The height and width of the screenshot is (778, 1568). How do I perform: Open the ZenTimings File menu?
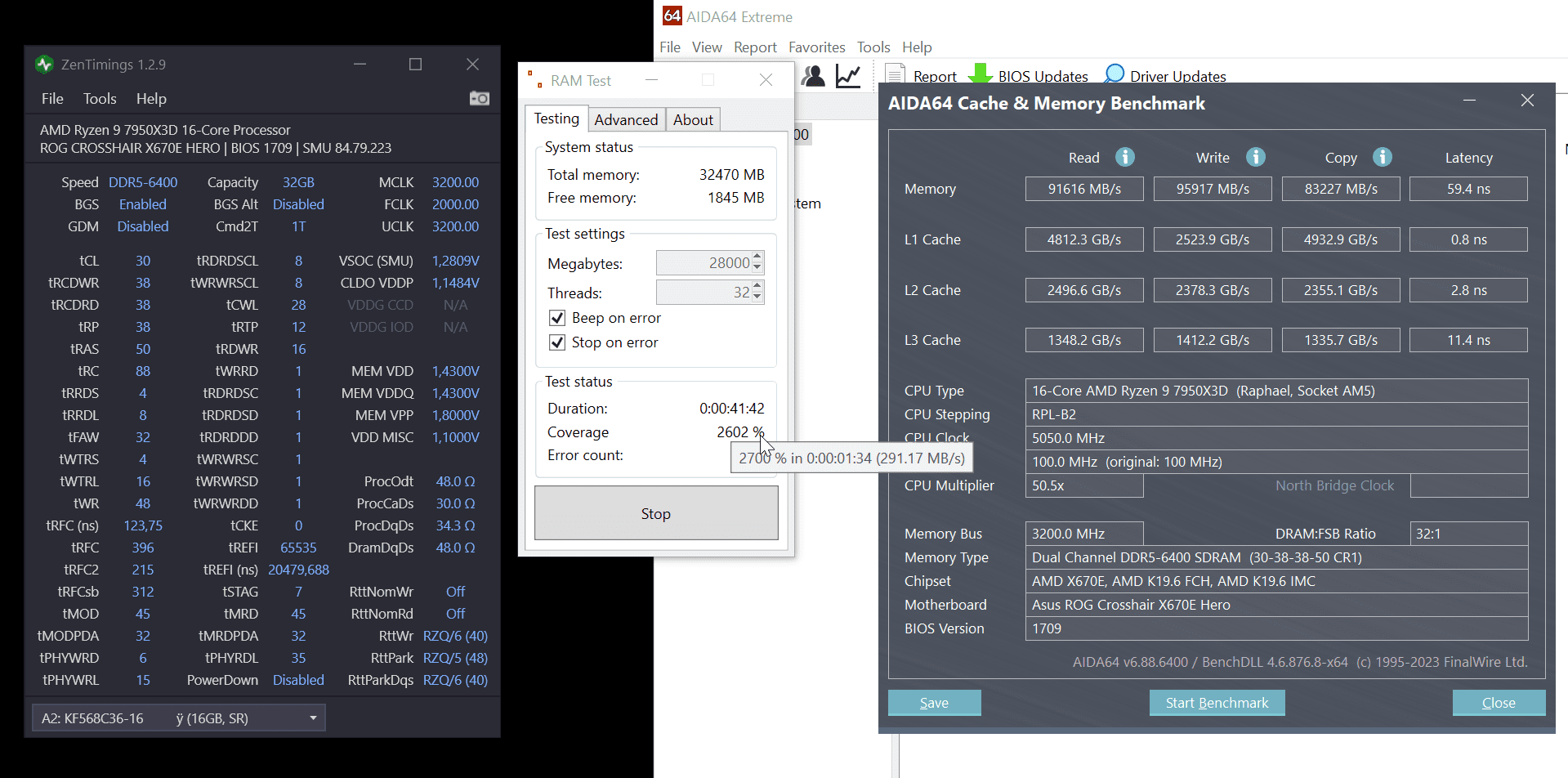pos(52,99)
